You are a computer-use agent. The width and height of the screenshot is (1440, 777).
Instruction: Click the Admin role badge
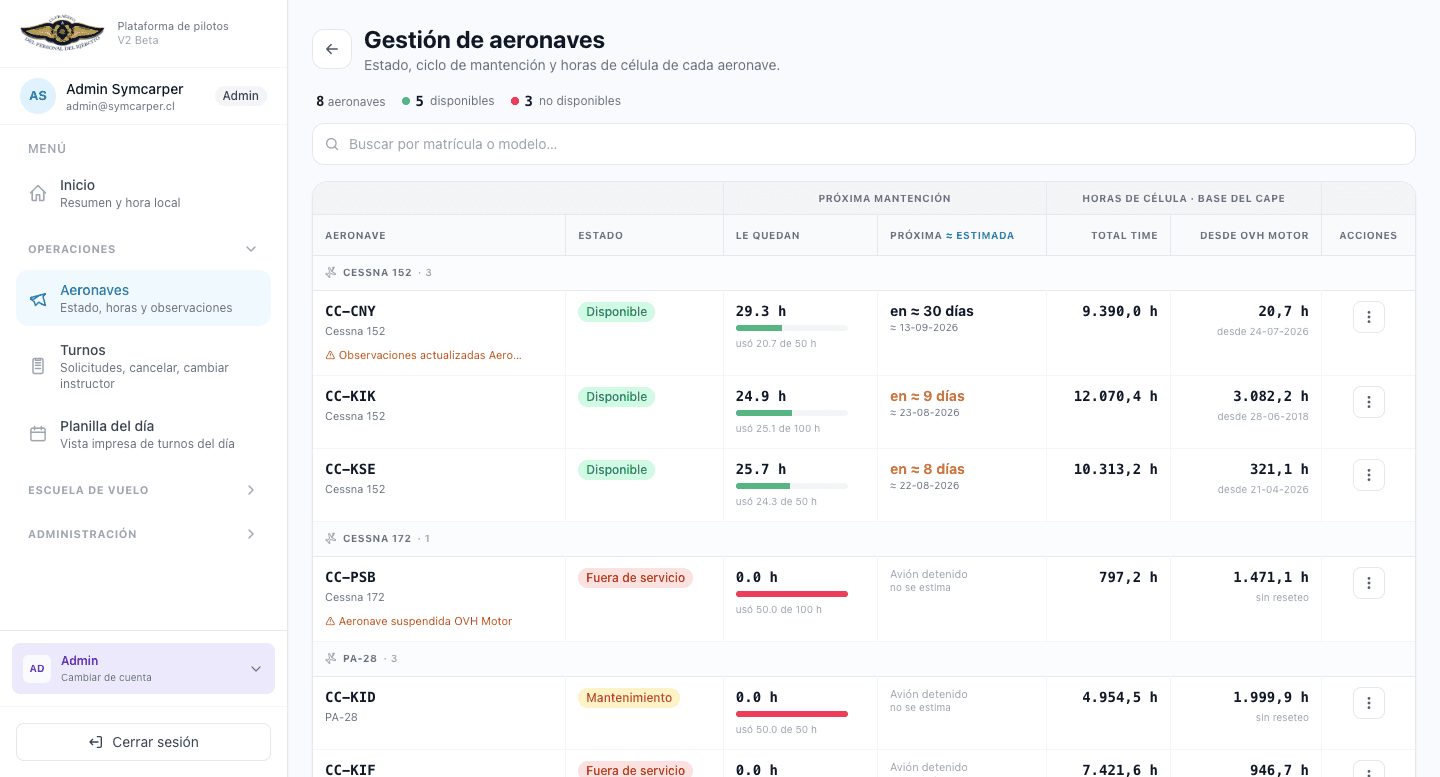point(240,96)
